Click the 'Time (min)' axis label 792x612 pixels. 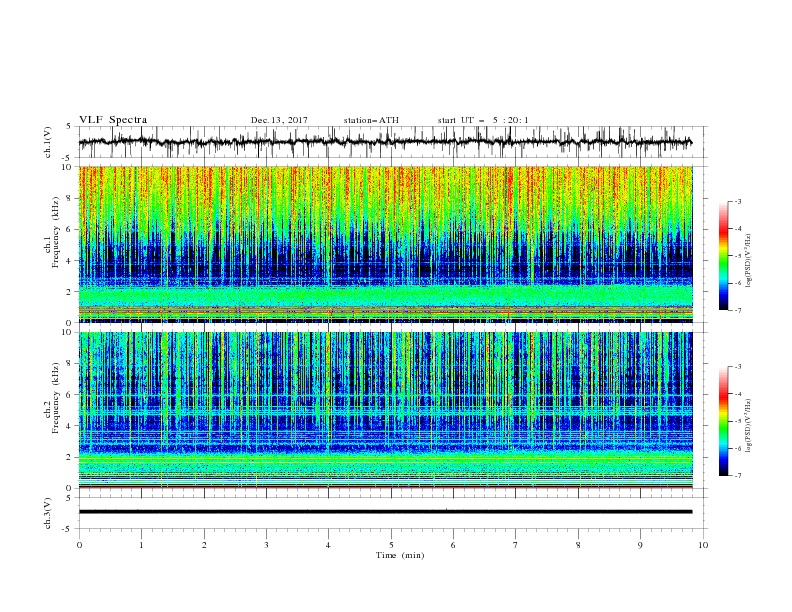400,555
